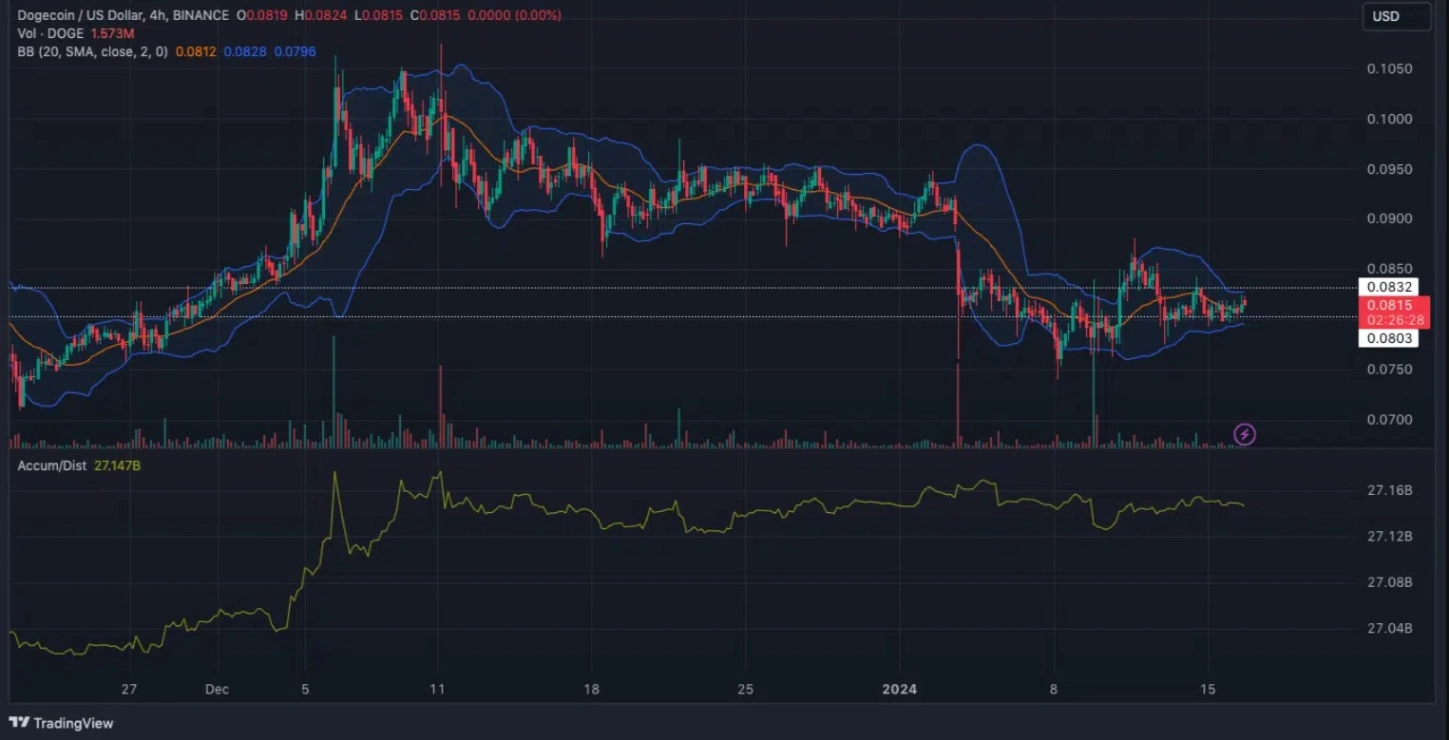The image size is (1449, 740).
Task: Select the Accum/Dist indicator legend
Action: [x=52, y=465]
